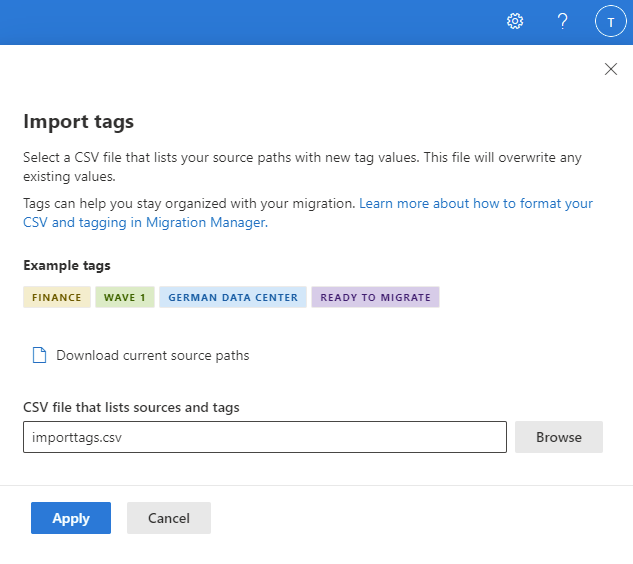This screenshot has height=564, width=633.
Task: Select the FINANCE example tag
Action: [57, 297]
